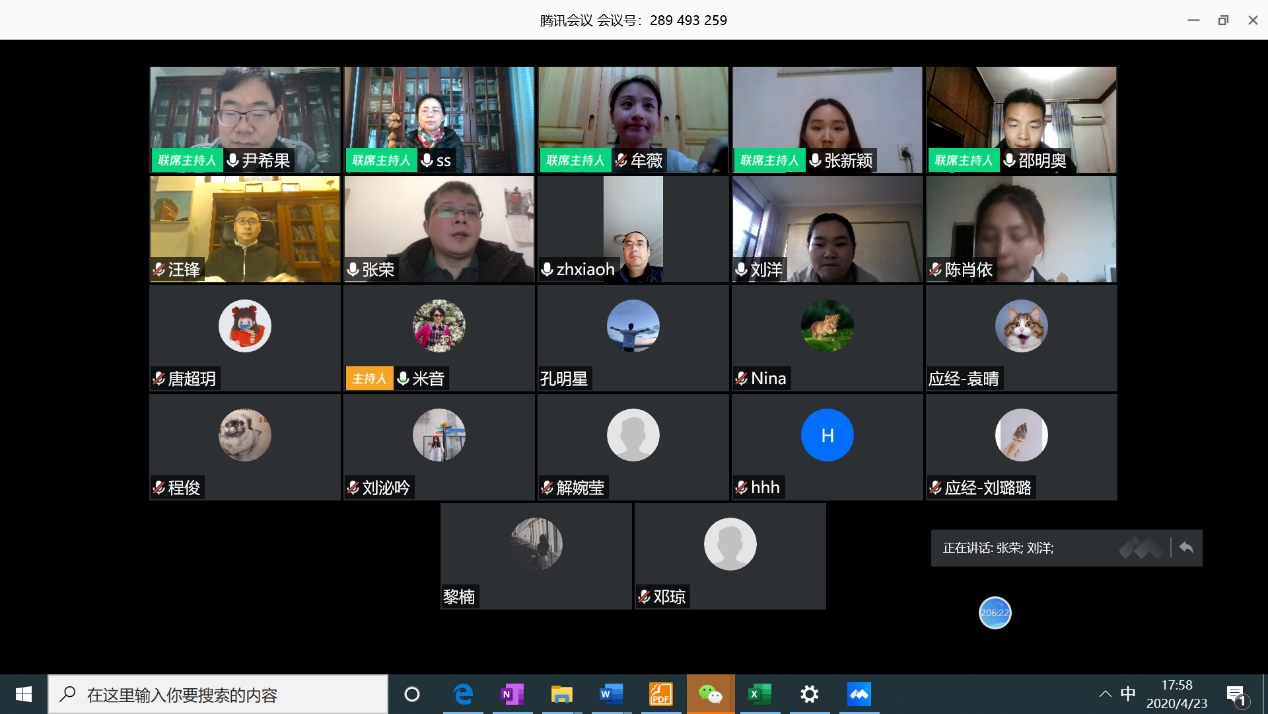Click the name label 孔明星
Screen dimensions: 1268x714
click(x=565, y=379)
